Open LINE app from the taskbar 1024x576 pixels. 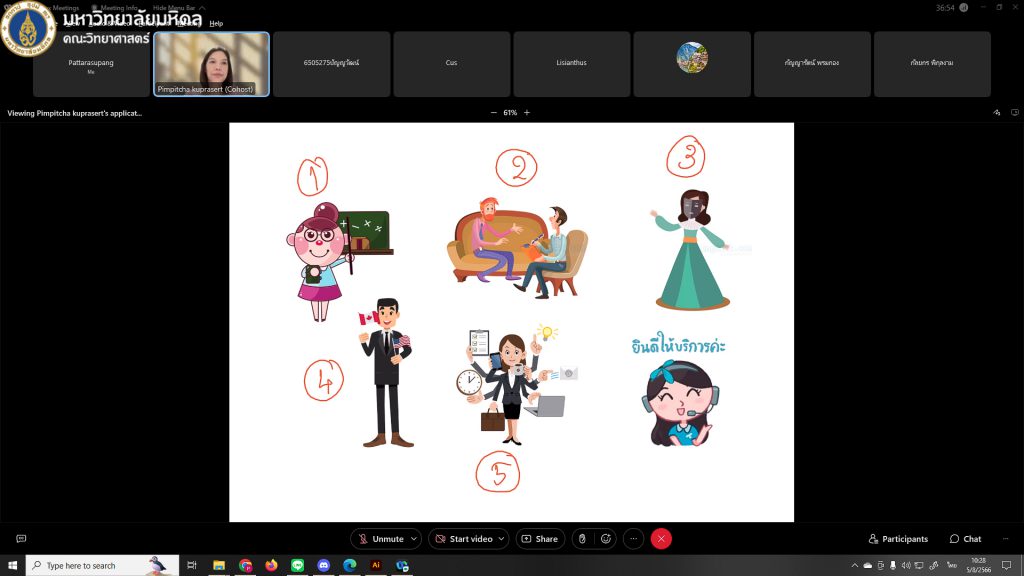point(297,566)
